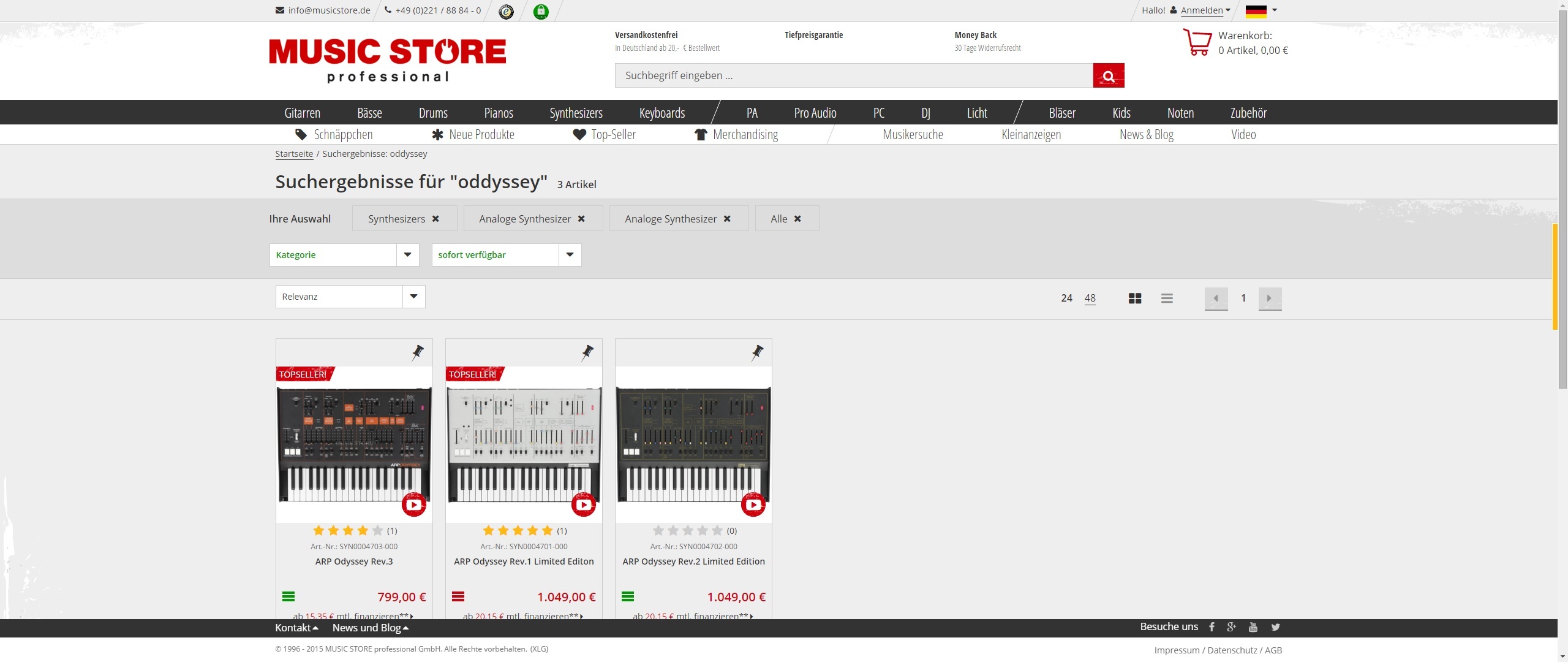Image resolution: width=1568 pixels, height=662 pixels.
Task: Open the Merchandising link
Action: [x=736, y=134]
